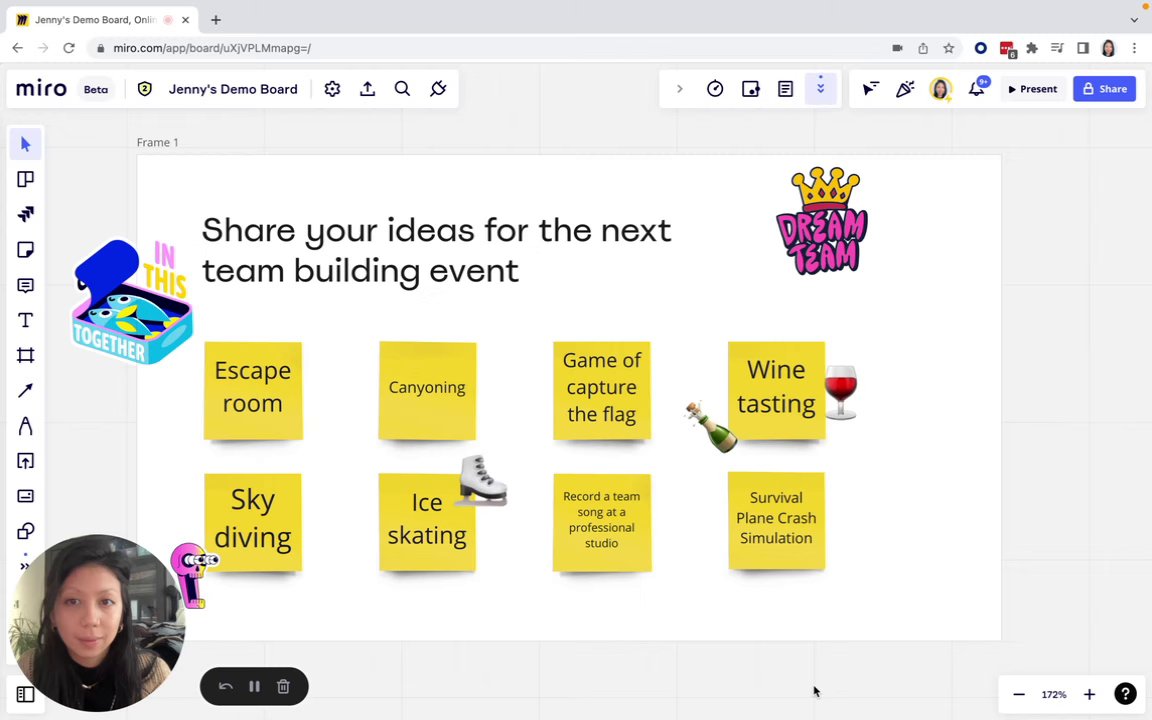This screenshot has height=720, width=1152.
Task: Select the sticky note tool
Action: point(26,250)
